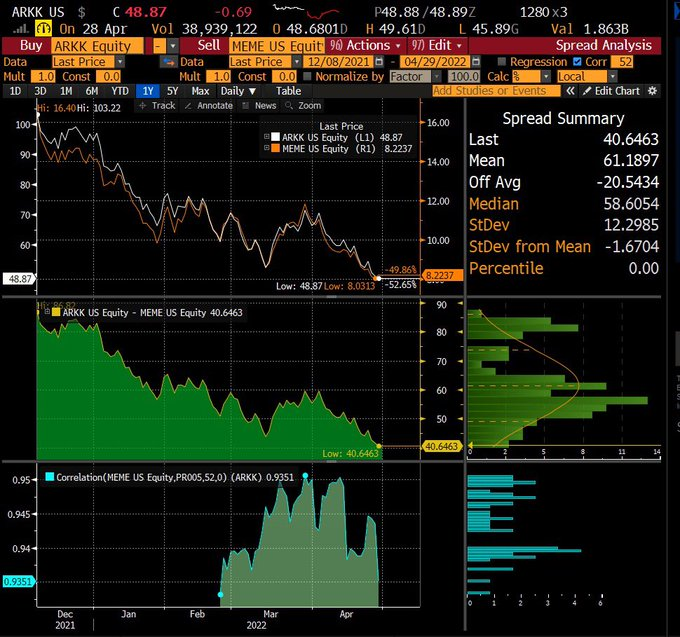
Task: Click the pencil icon beside Edit Chart
Action: coord(587,91)
